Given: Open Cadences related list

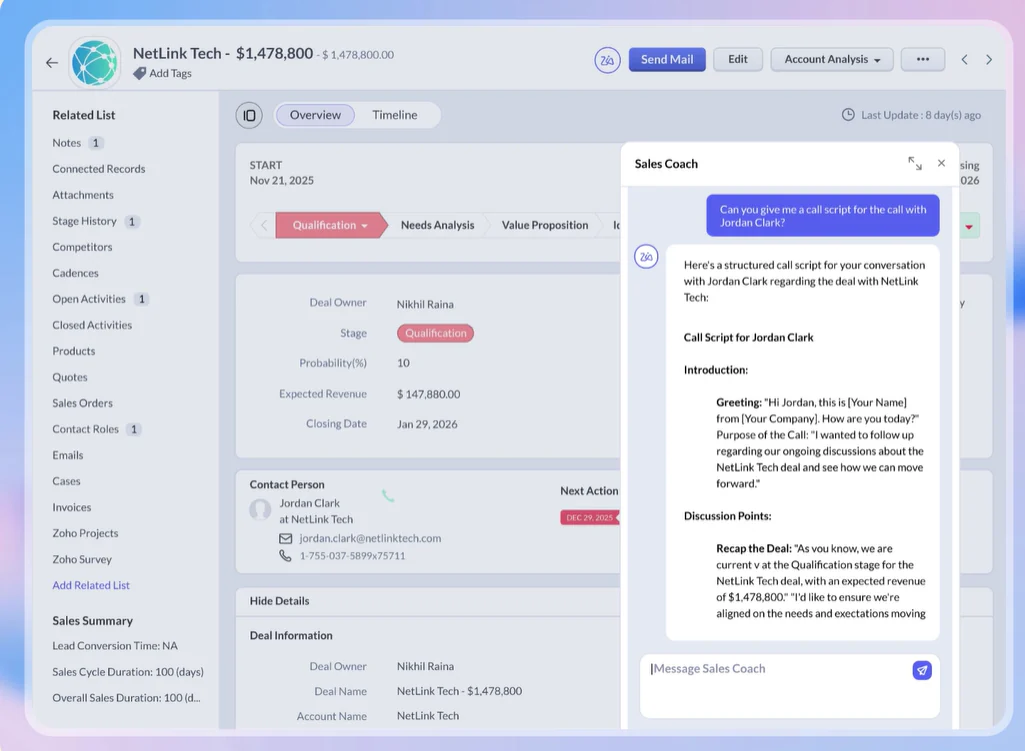Looking at the screenshot, I should tap(75, 273).
